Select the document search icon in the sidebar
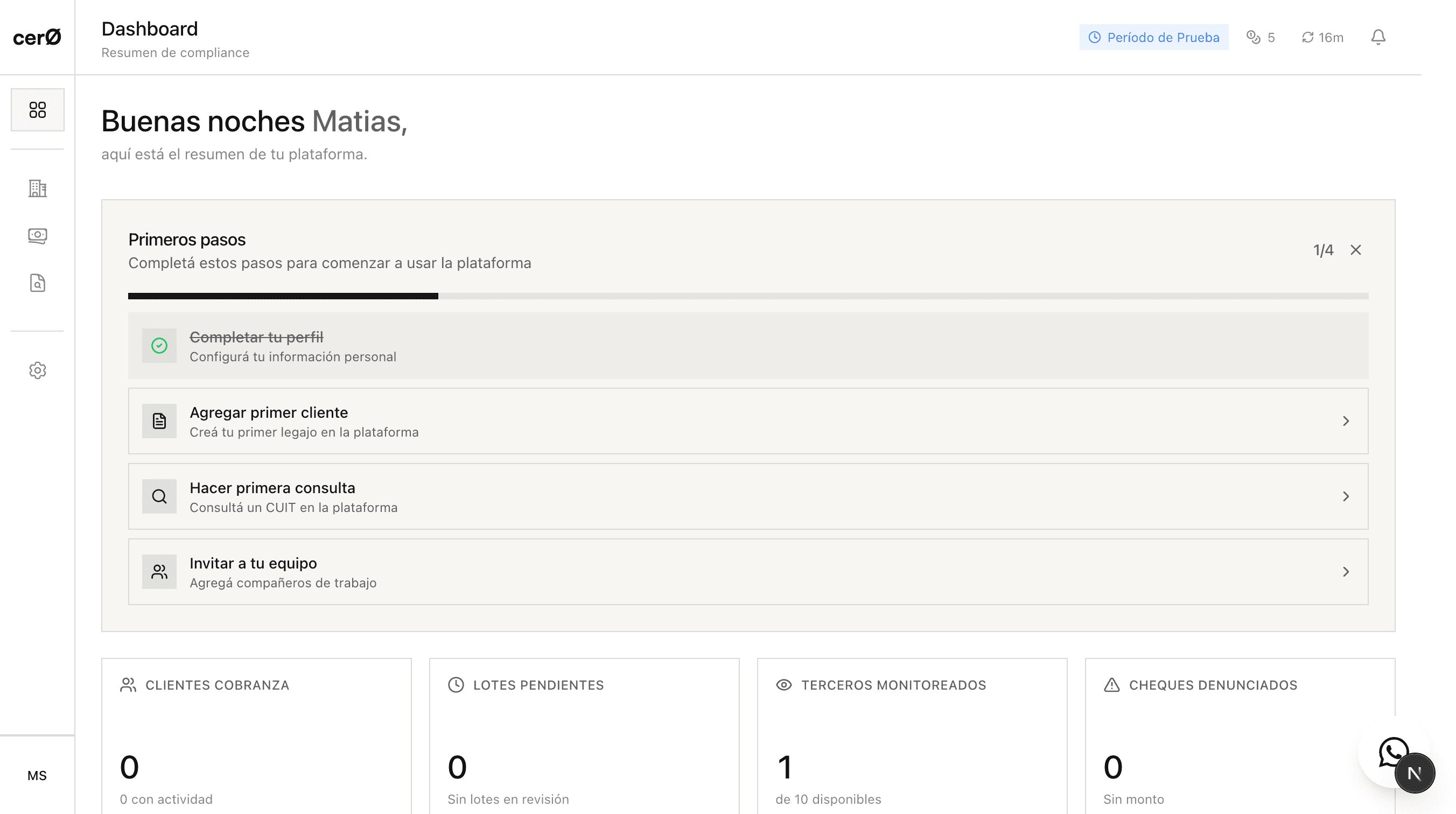The height and width of the screenshot is (814, 1456). pos(37,284)
